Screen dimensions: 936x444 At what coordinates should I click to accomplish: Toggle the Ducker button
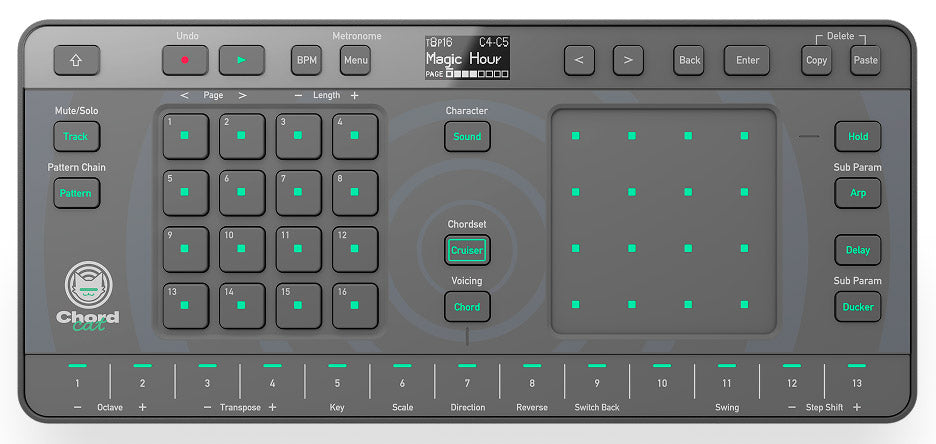tap(858, 307)
